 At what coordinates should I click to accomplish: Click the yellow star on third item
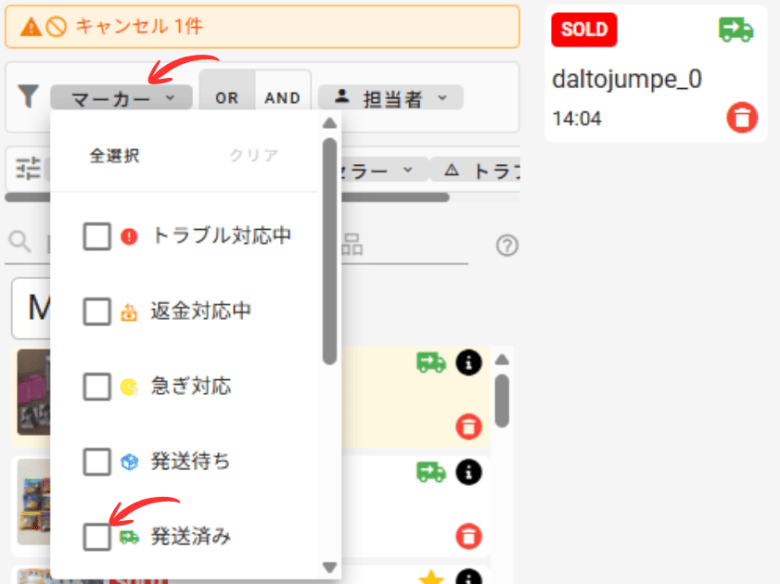tap(431, 577)
